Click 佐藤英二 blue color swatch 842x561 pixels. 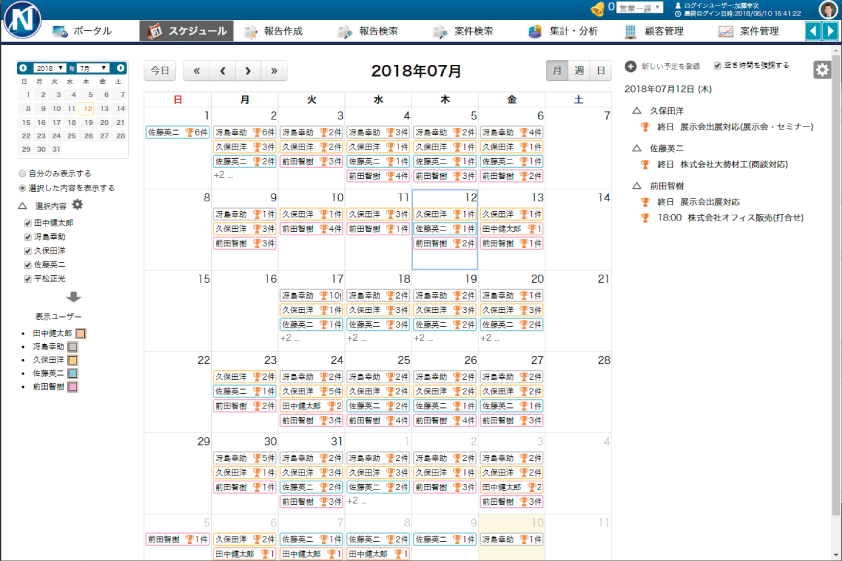[x=72, y=374]
